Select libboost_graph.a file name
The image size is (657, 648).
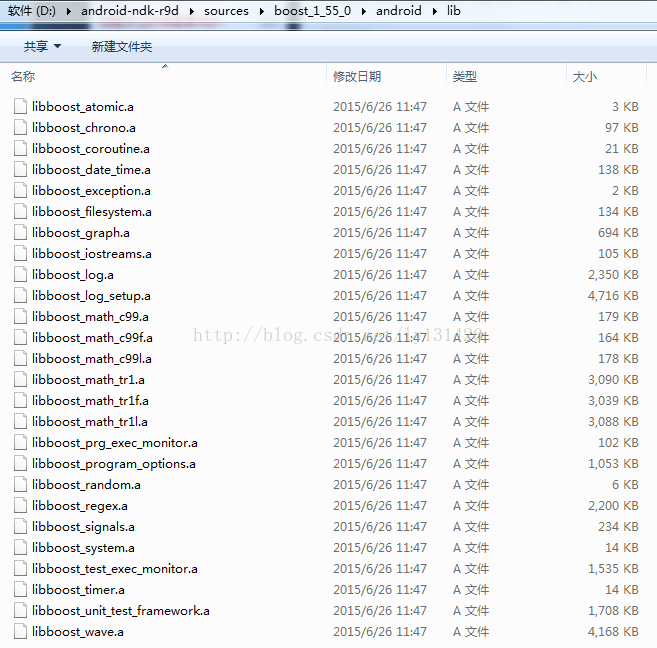pyautogui.click(x=81, y=232)
